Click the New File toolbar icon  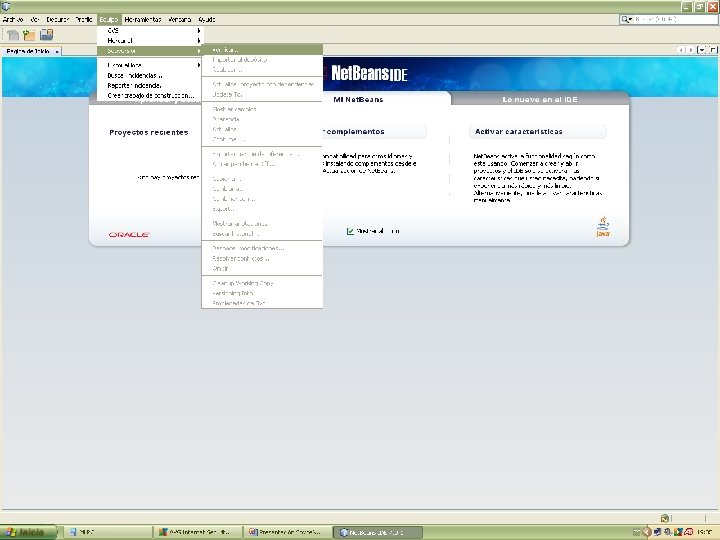click(x=13, y=34)
